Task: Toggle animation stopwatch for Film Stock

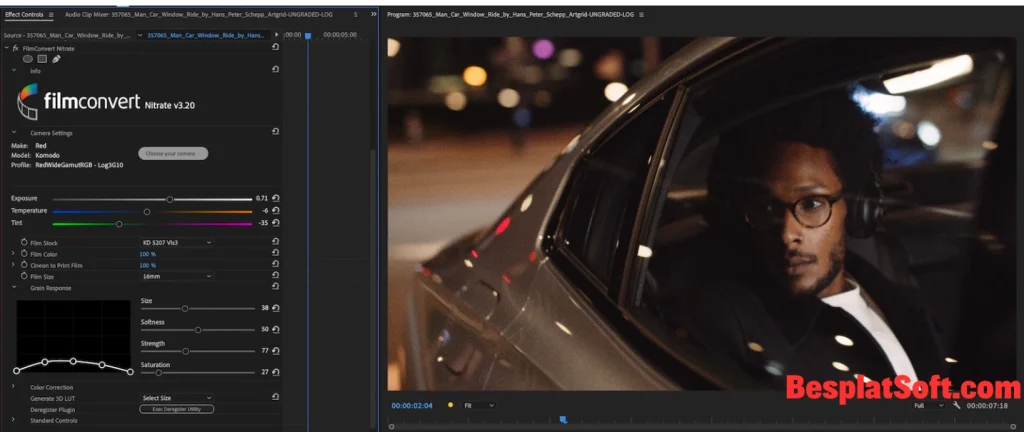Action: point(24,242)
